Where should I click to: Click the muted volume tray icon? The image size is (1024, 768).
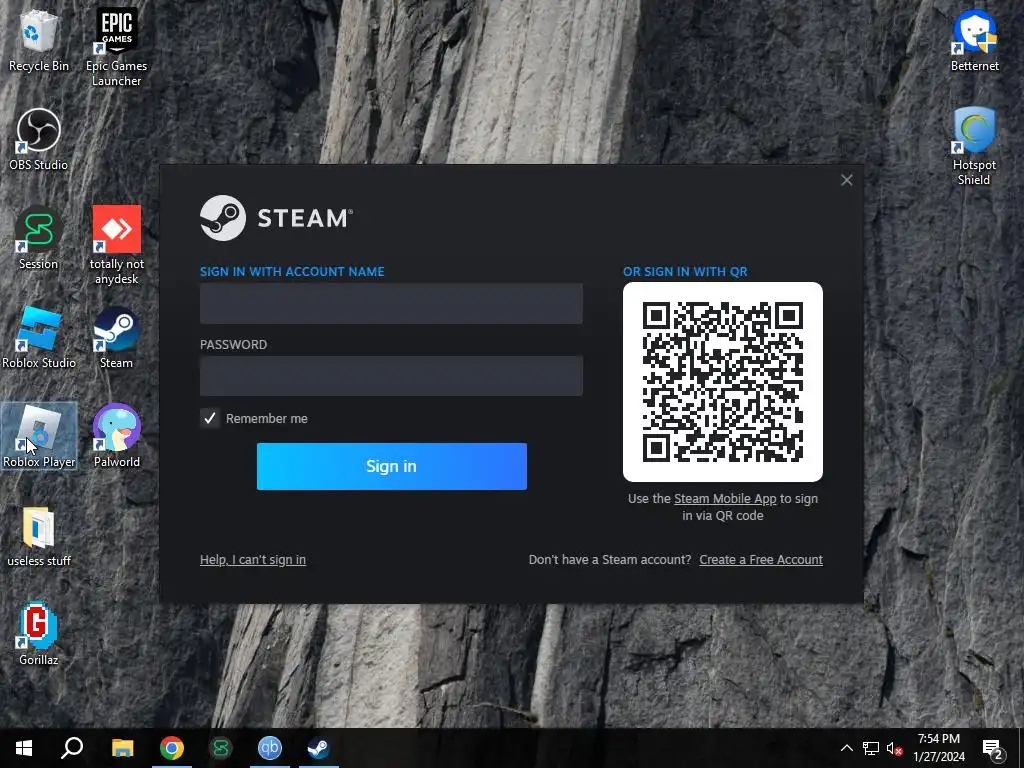pyautogui.click(x=894, y=748)
